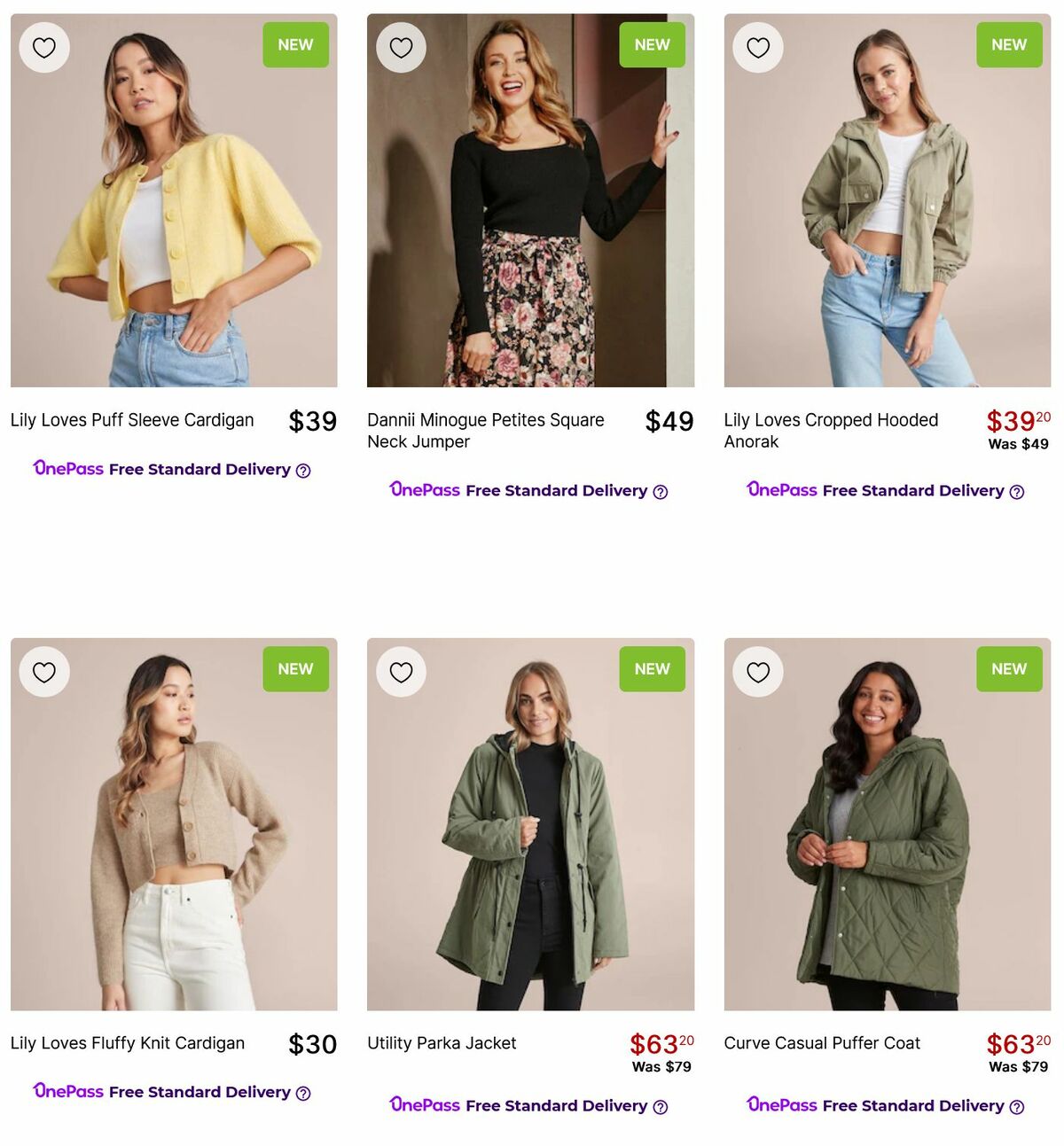Click Free Standard Delivery under Utility Parka Jacket

point(556,1106)
